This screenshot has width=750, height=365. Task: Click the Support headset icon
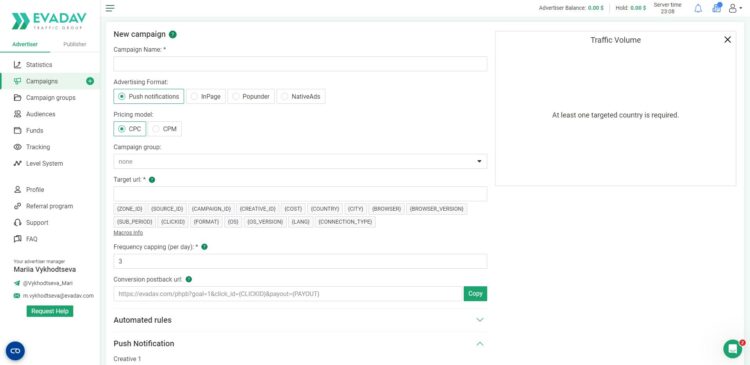pyautogui.click(x=17, y=222)
